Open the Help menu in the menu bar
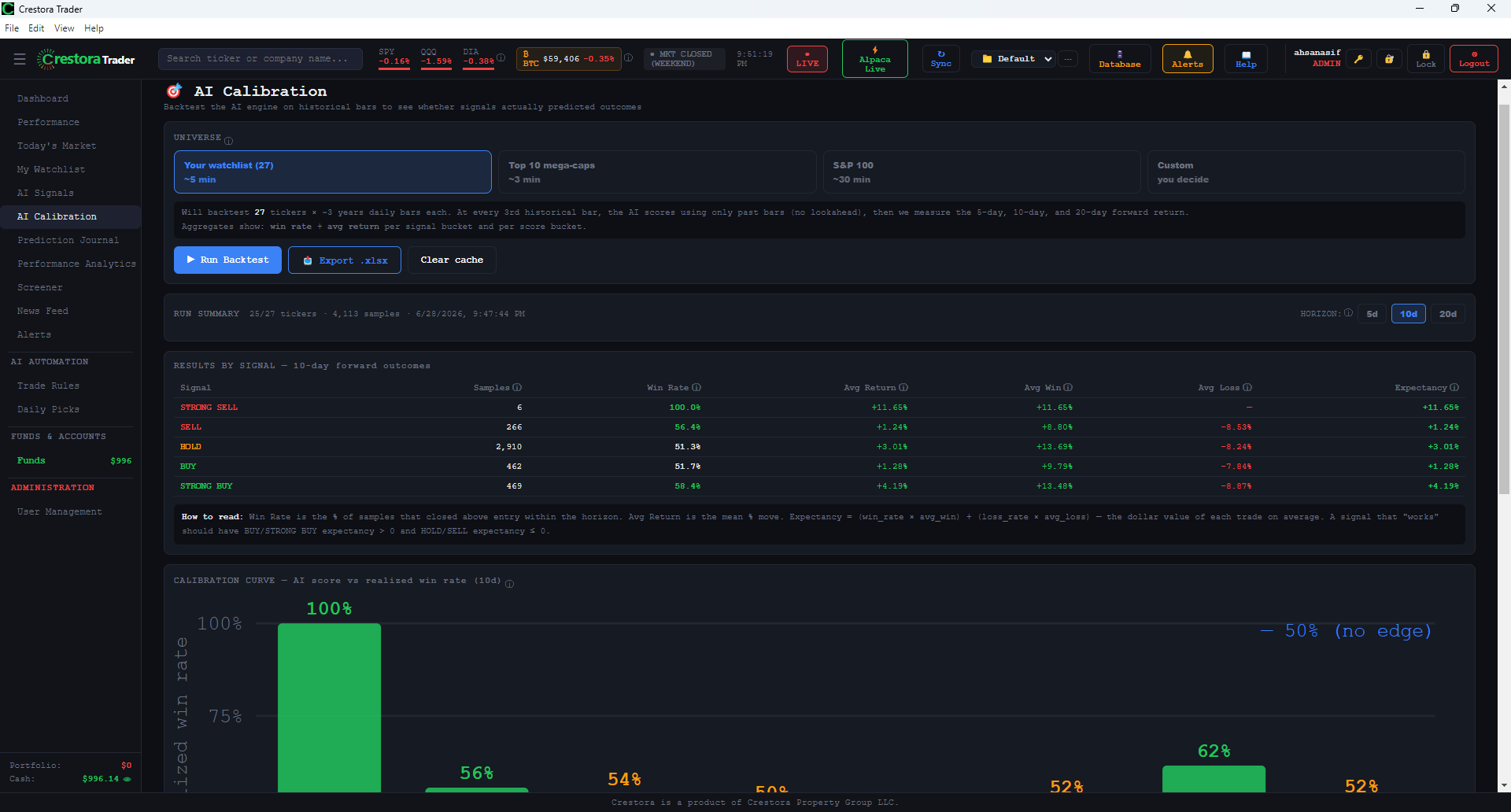 point(94,28)
